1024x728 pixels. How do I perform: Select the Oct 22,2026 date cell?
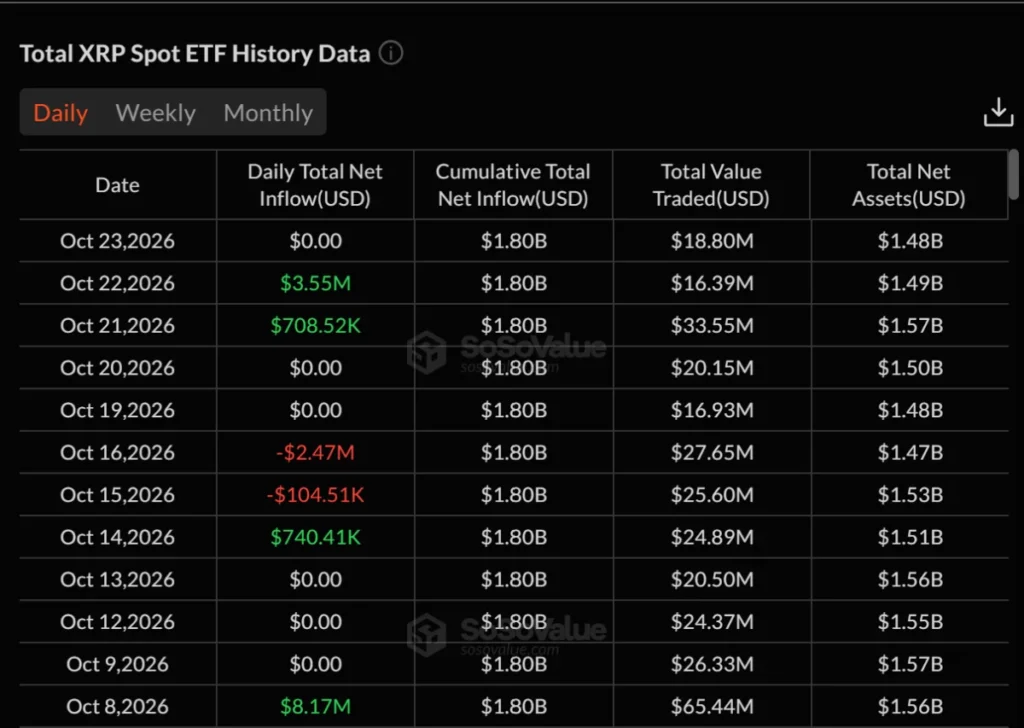[x=118, y=283]
